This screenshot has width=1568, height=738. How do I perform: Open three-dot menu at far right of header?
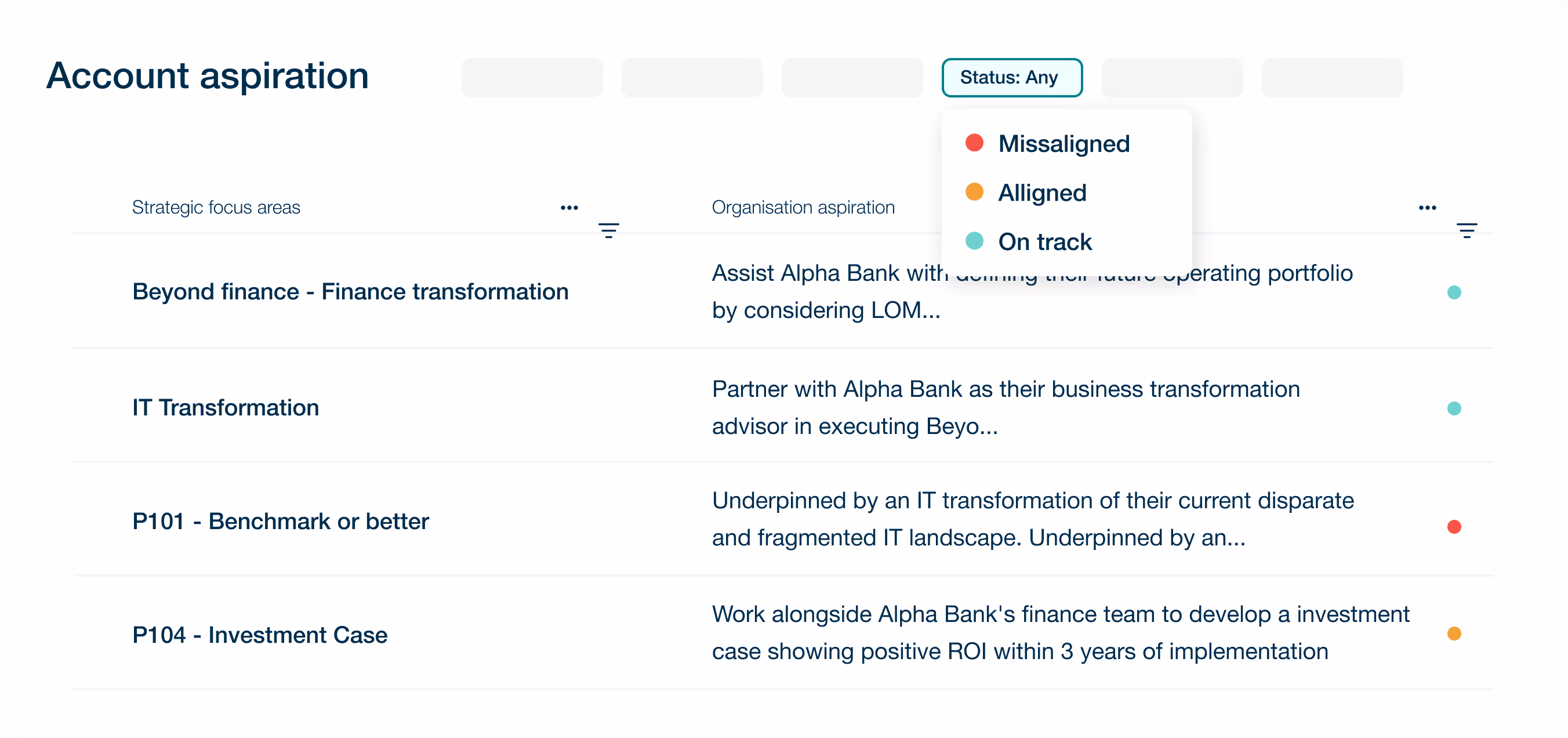[1427, 208]
